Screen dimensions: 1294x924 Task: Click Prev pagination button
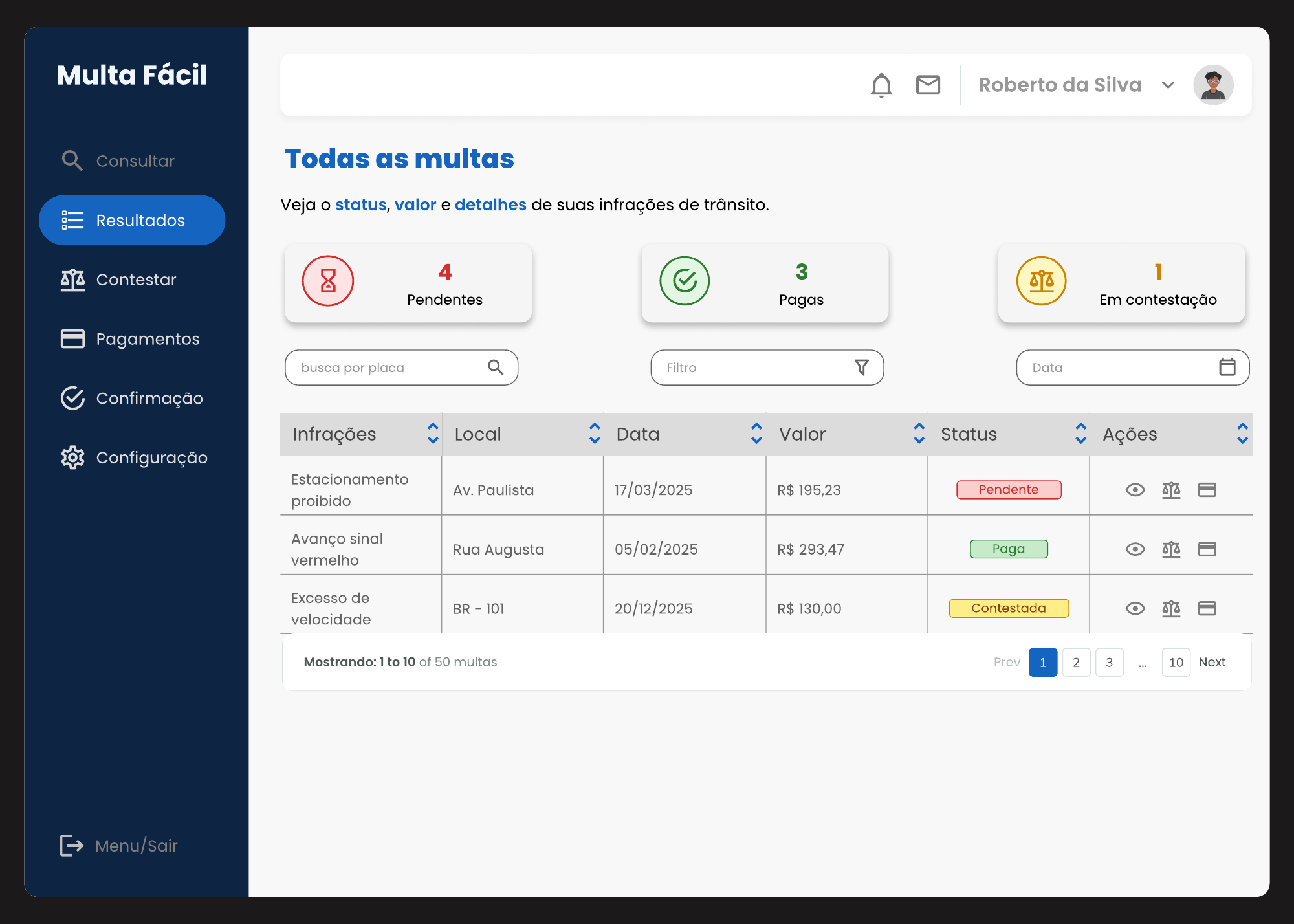pos(1007,662)
